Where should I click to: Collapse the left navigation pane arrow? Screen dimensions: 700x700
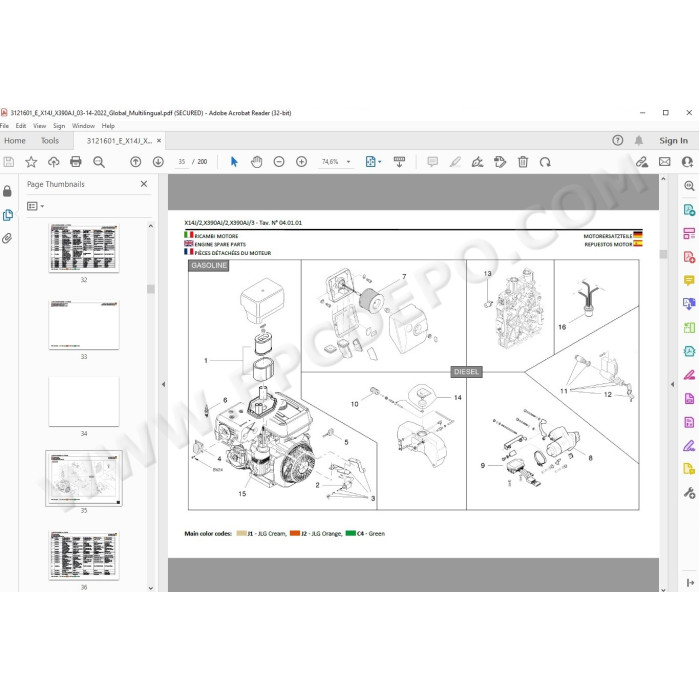pos(163,384)
